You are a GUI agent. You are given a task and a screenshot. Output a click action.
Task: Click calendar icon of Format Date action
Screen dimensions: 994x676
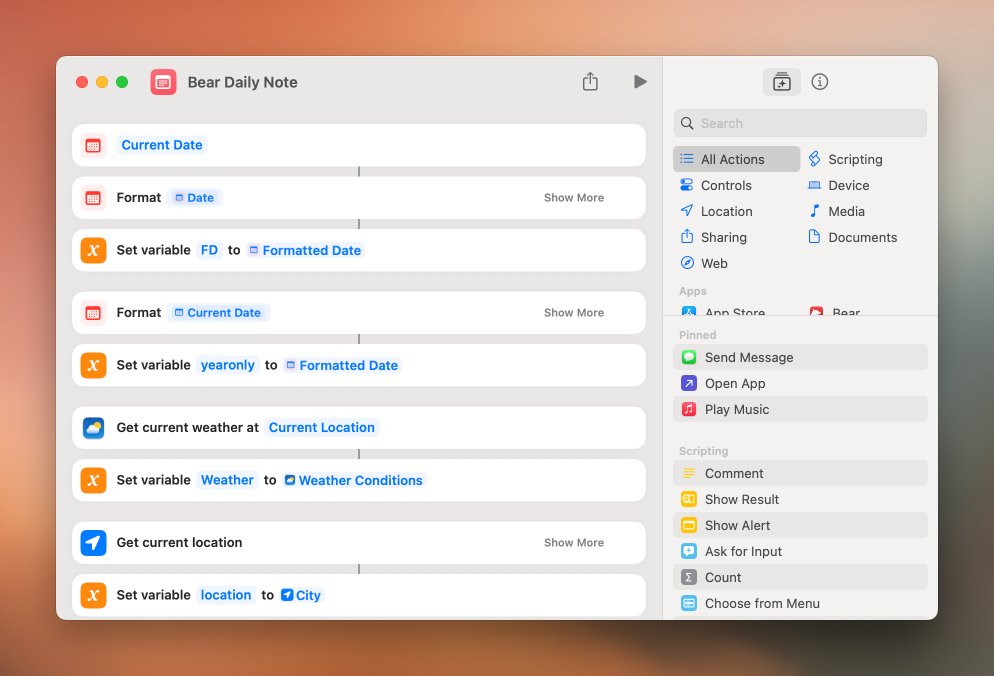(x=93, y=198)
